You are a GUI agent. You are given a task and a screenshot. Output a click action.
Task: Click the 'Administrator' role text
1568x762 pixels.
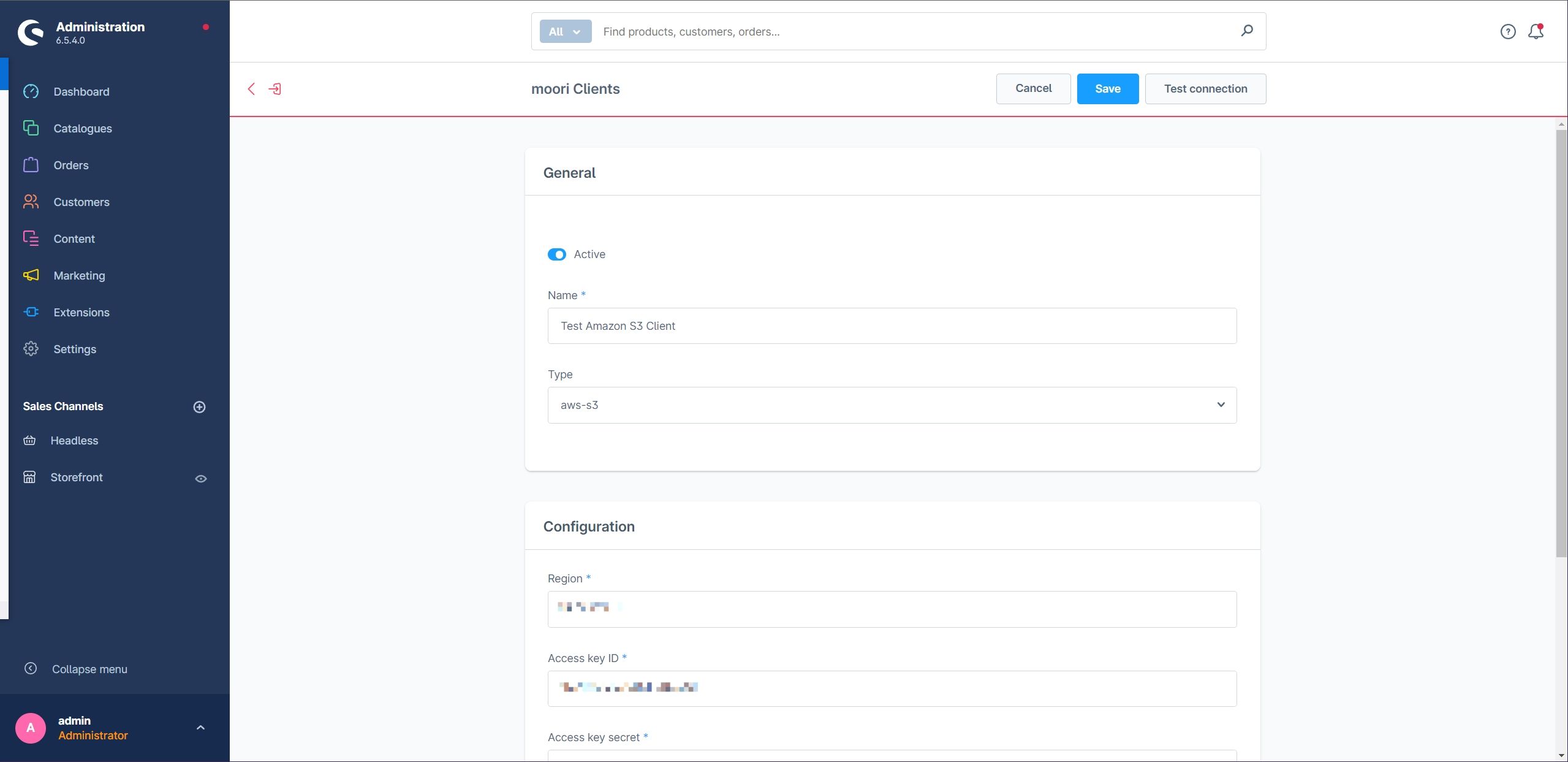coord(93,735)
